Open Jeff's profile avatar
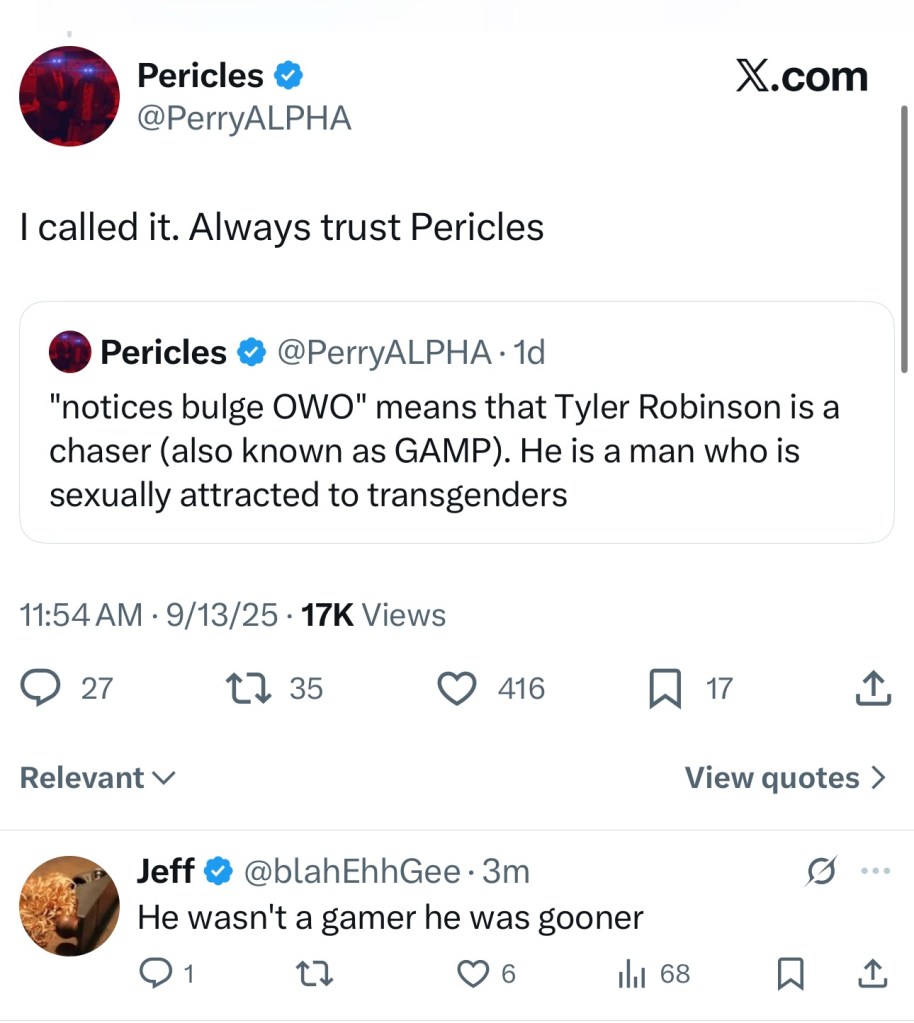This screenshot has height=1023, width=914. 69,906
